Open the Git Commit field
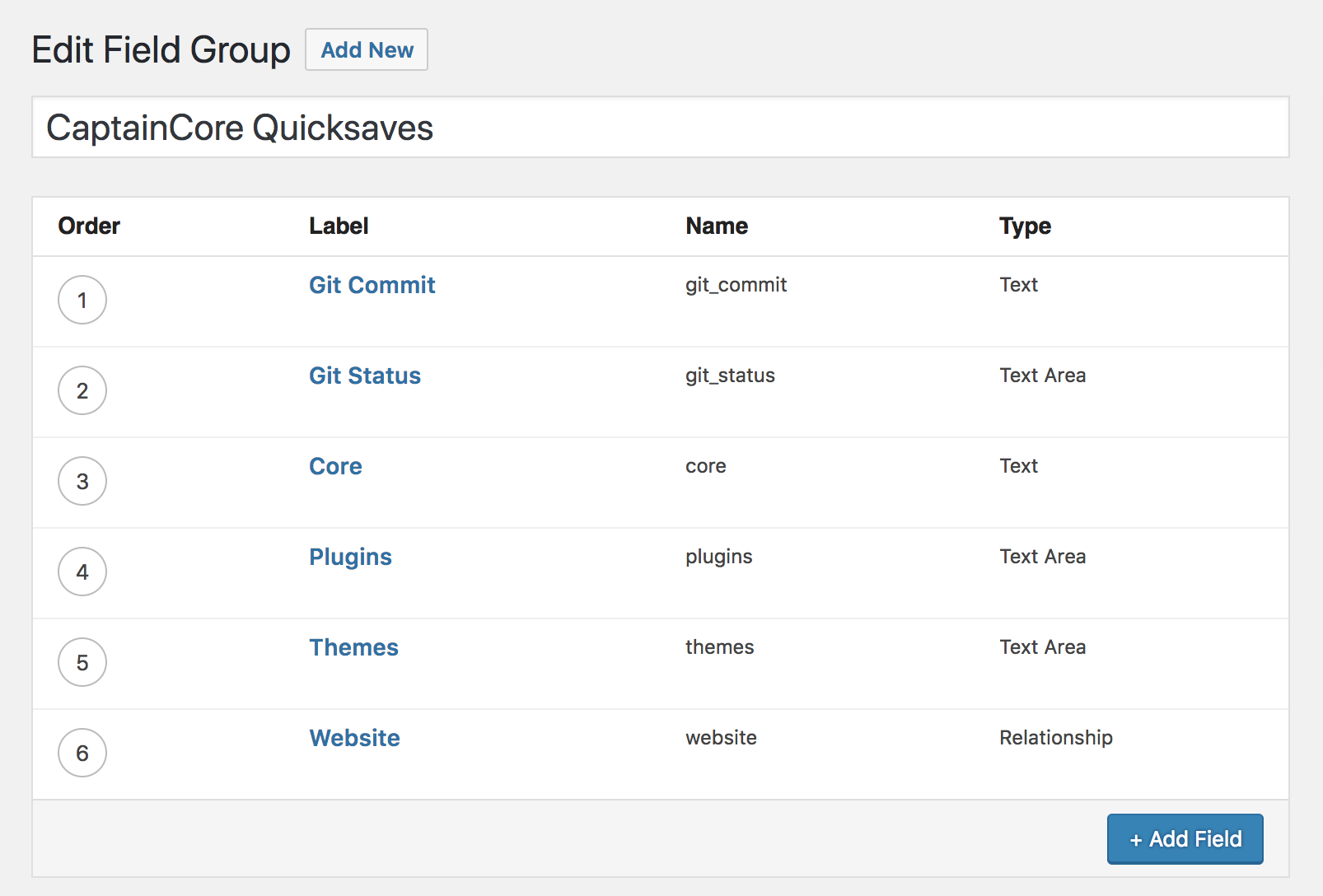 (372, 285)
